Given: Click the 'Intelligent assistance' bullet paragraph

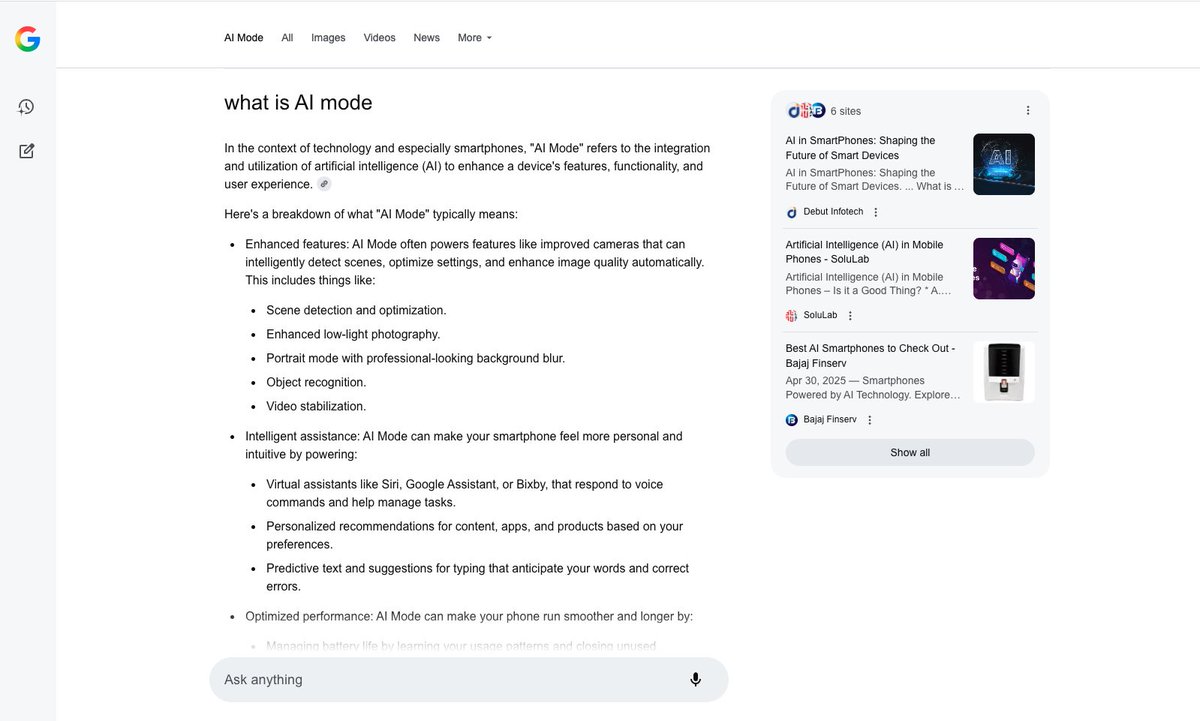Looking at the screenshot, I should point(464,445).
